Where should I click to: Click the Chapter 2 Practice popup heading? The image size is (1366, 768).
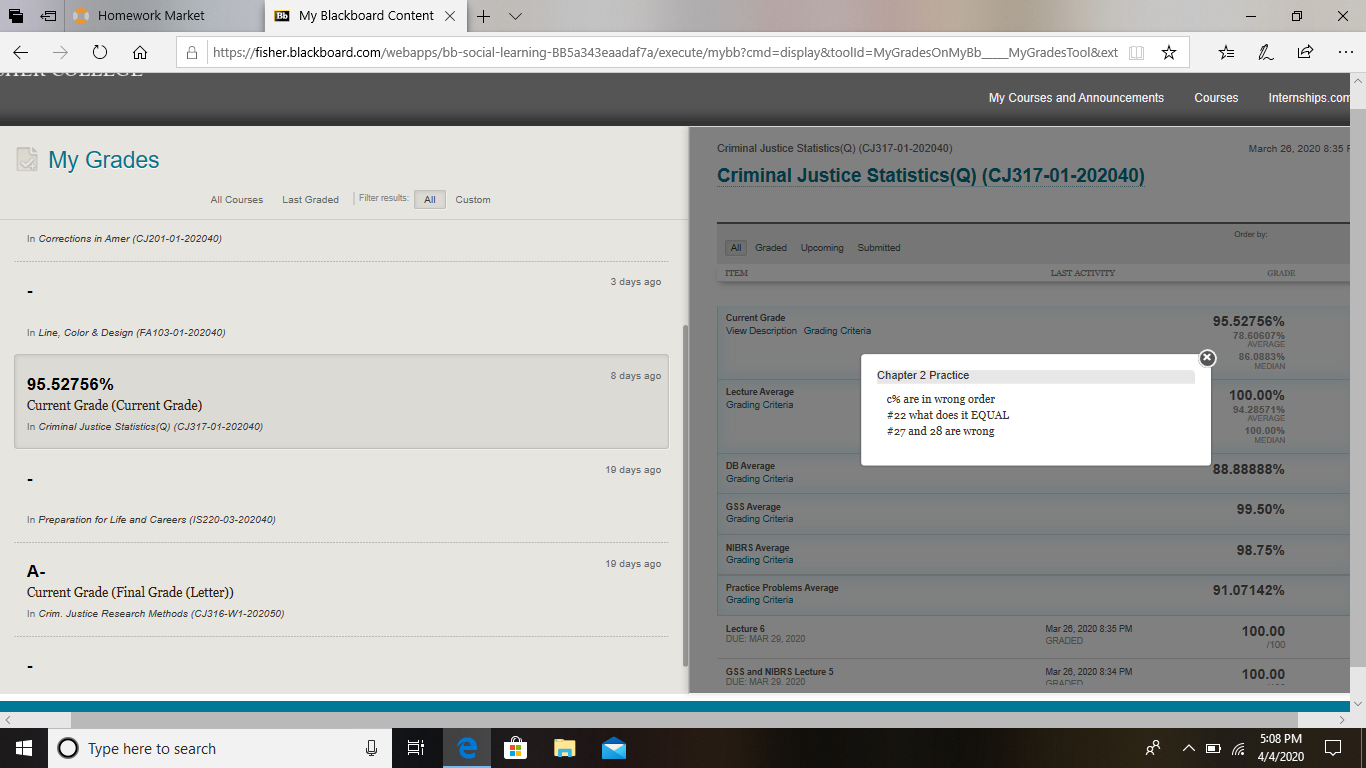pyautogui.click(x=923, y=375)
